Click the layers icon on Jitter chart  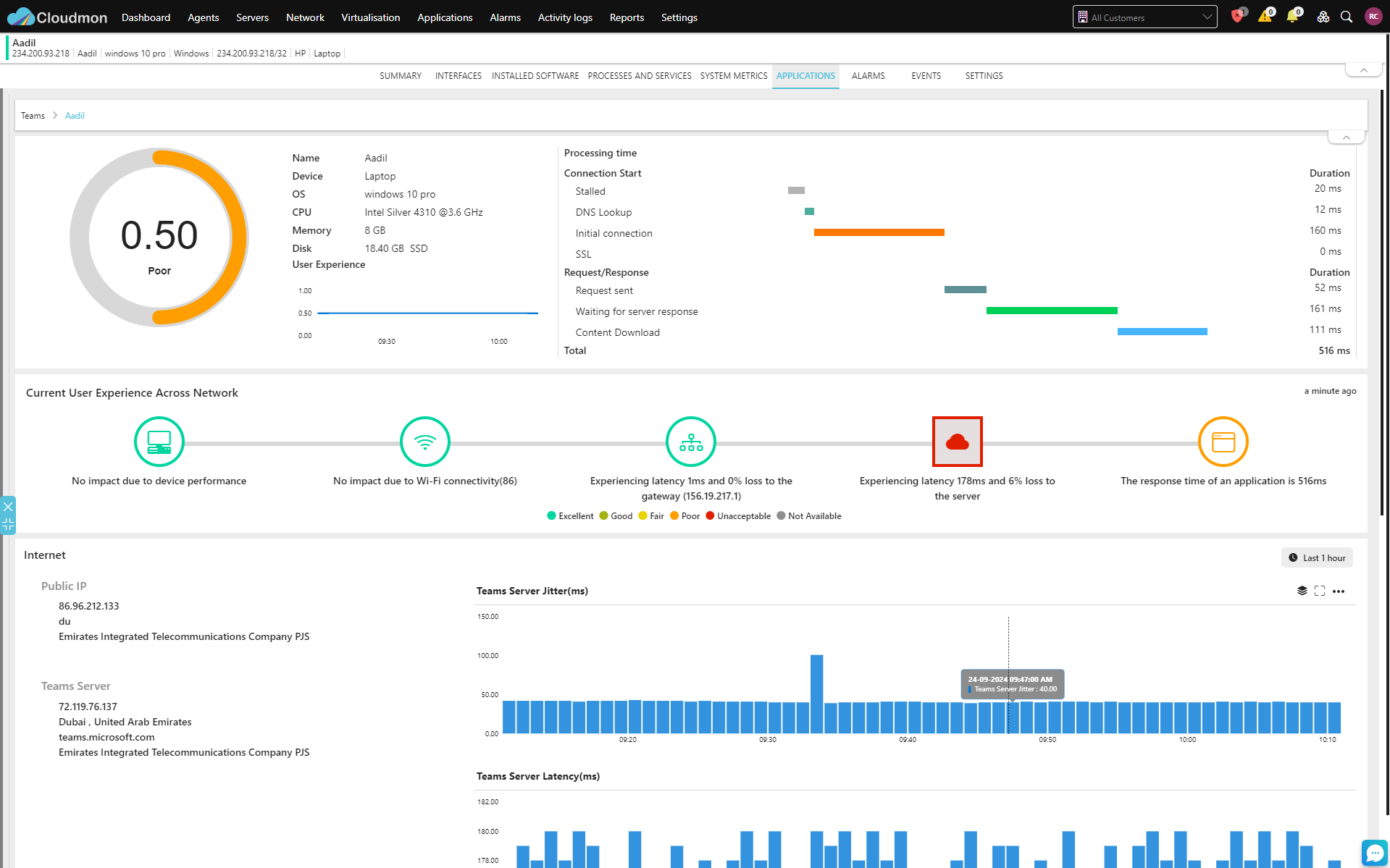point(1302,591)
